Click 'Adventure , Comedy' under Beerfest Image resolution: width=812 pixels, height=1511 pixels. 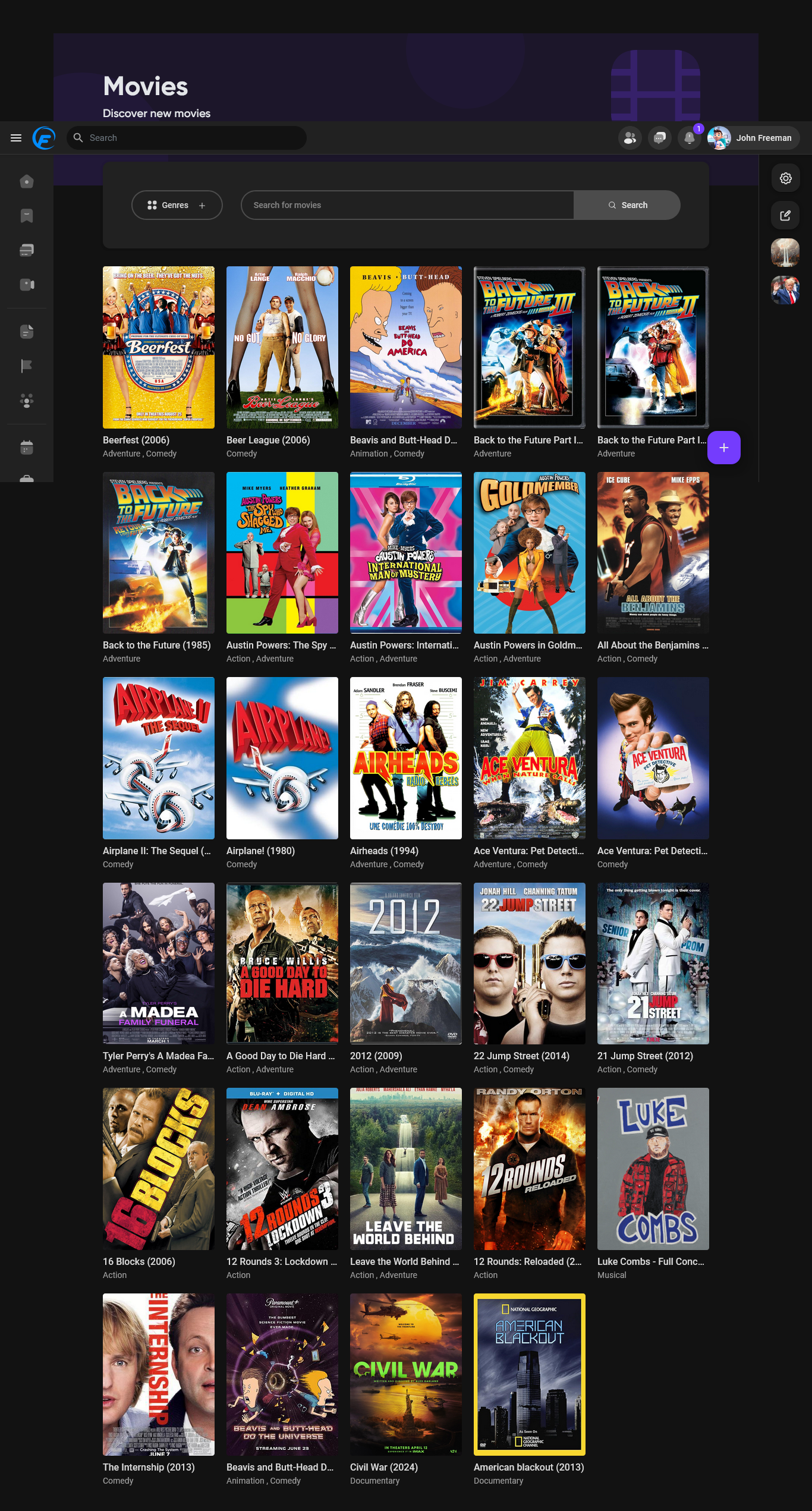click(x=140, y=454)
